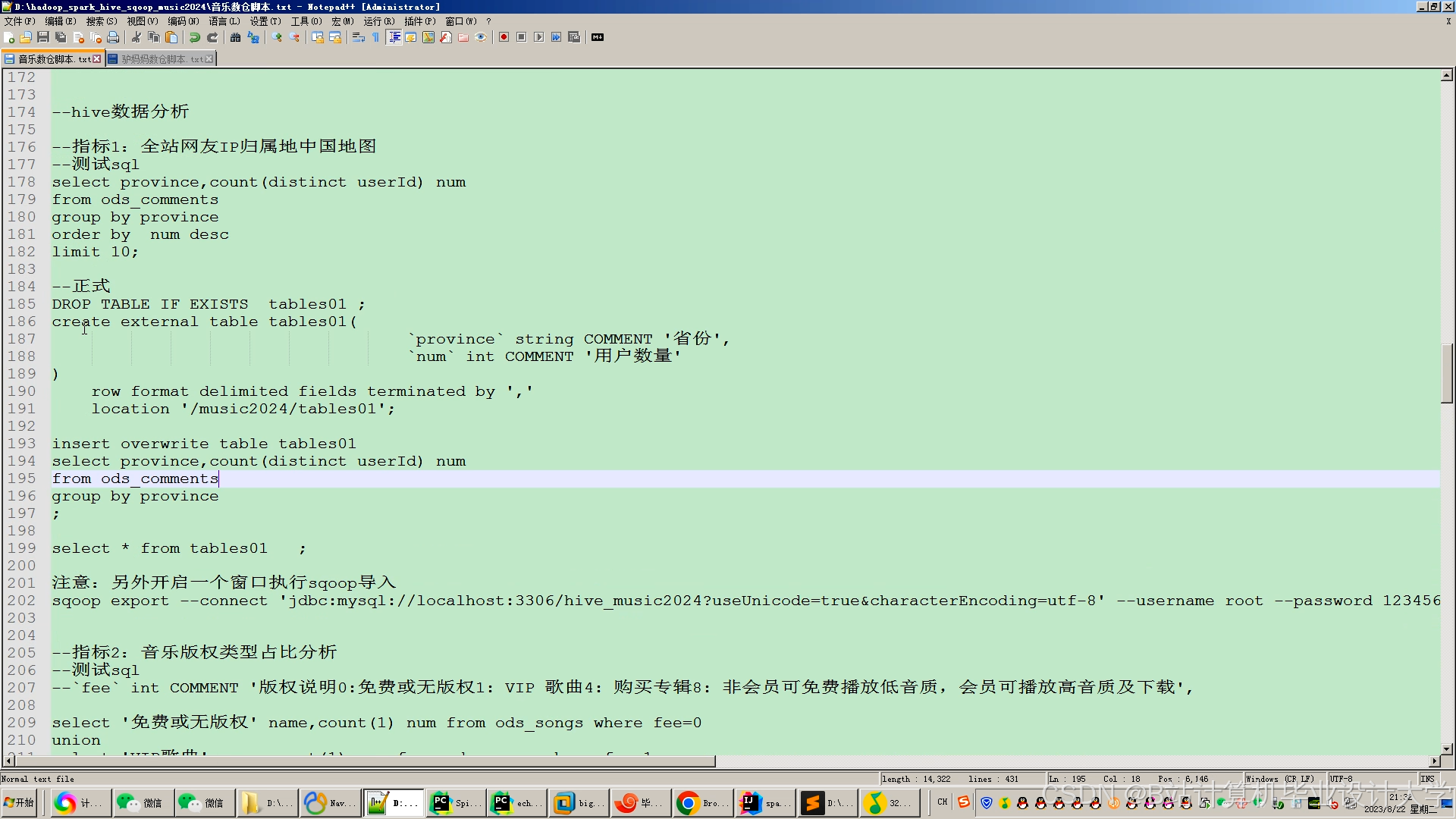Toggle file monitoring eye icon
1456x819 pixels.
coord(481,37)
